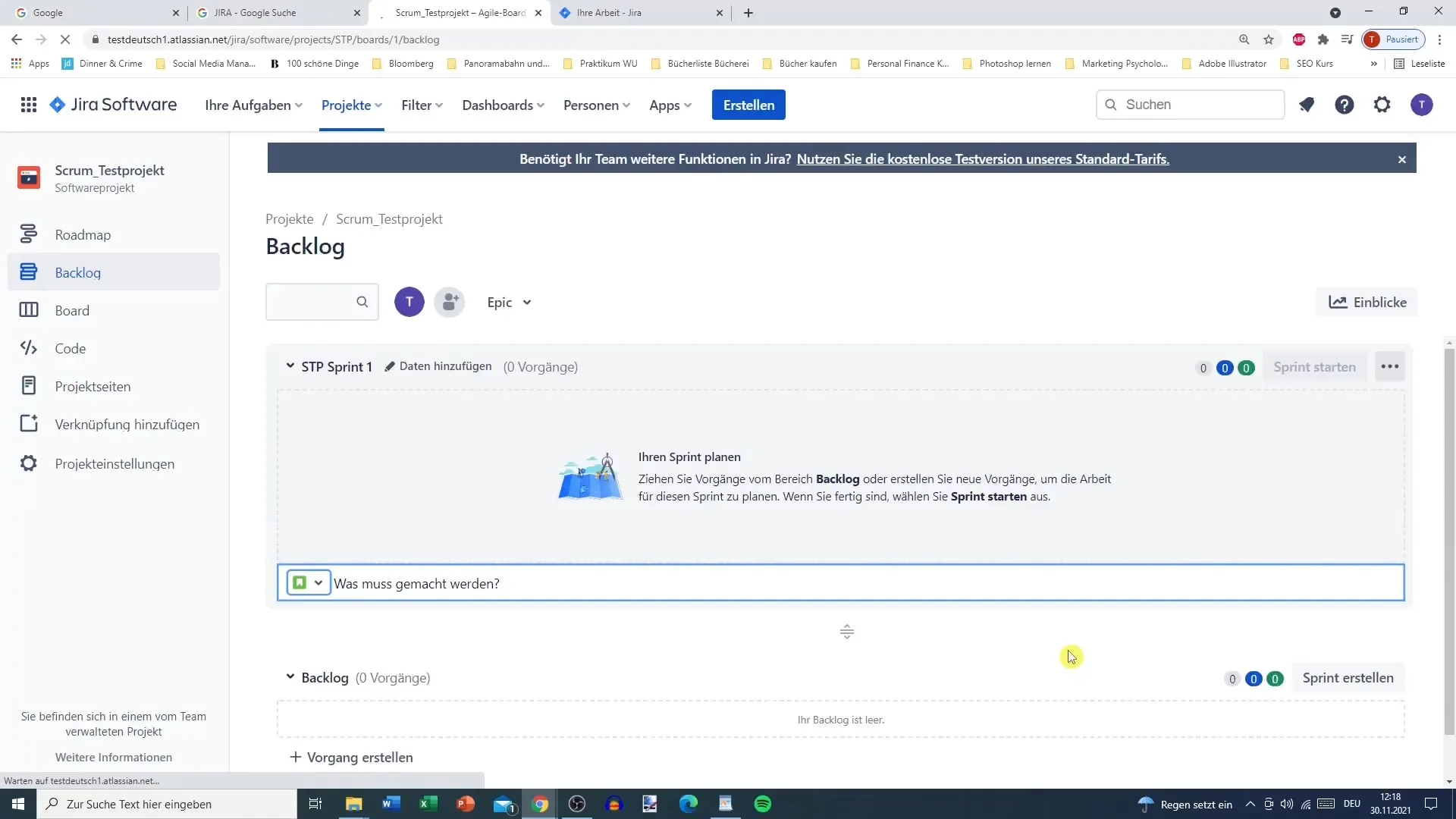Expand the Dashboards dropdown menu

[503, 105]
